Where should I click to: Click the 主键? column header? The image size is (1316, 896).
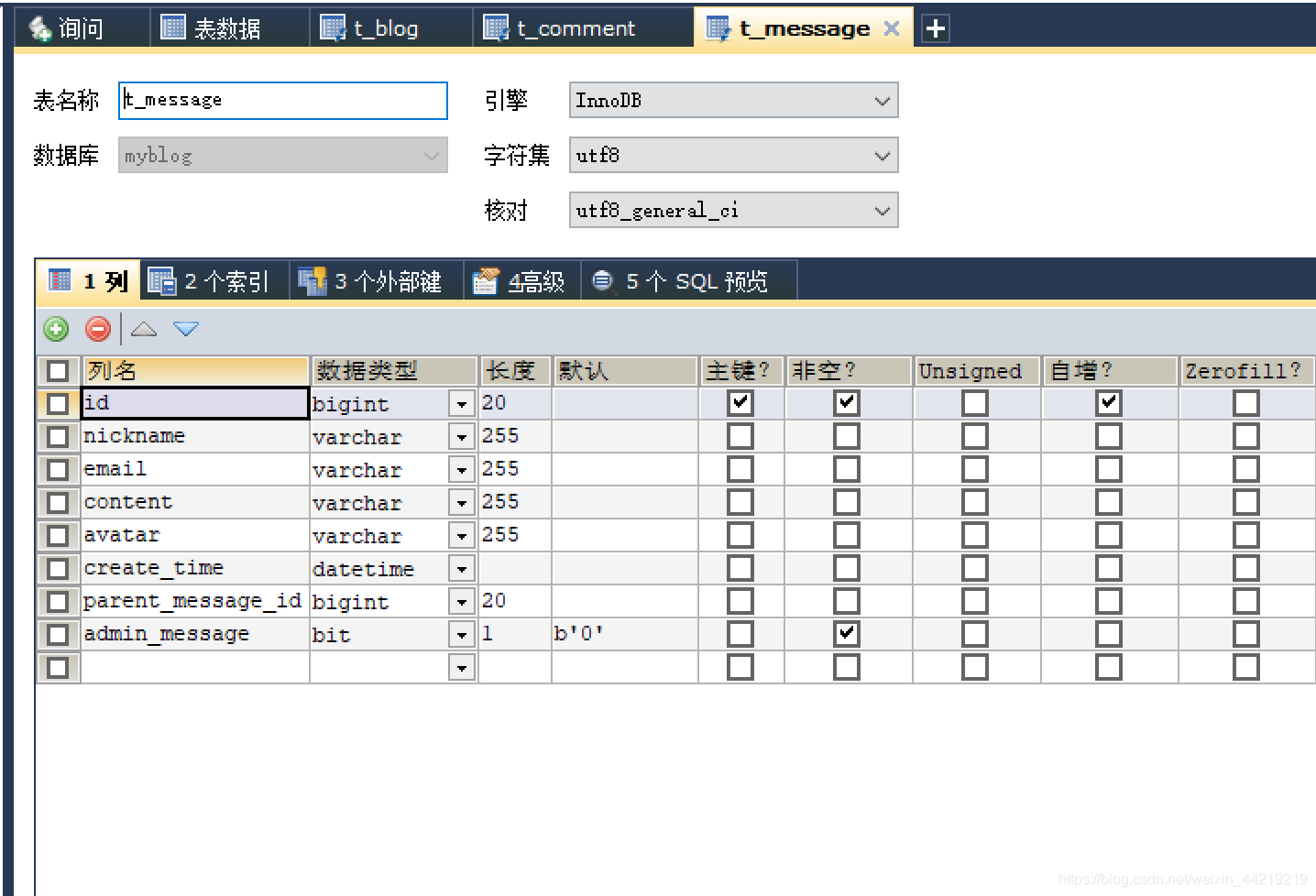pos(741,370)
